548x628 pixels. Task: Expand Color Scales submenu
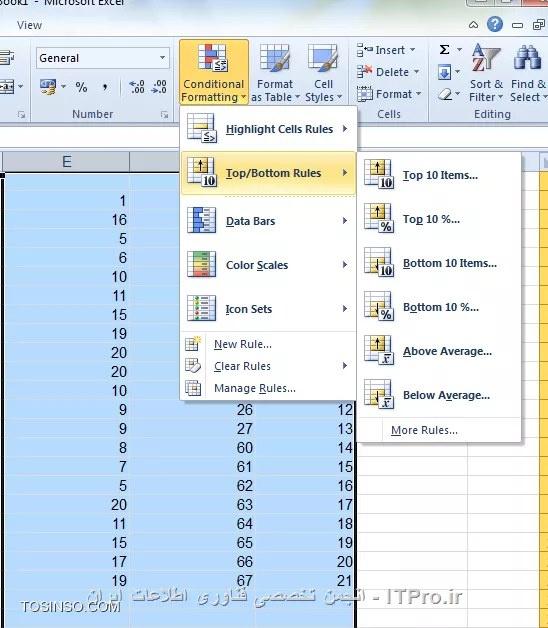point(268,265)
